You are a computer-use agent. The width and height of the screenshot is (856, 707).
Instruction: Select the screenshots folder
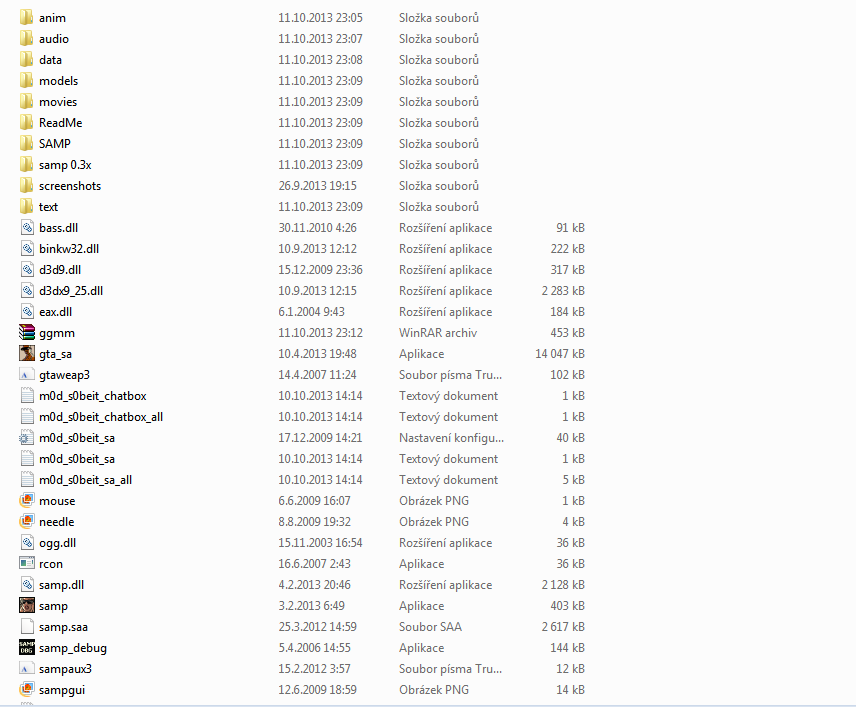point(70,186)
